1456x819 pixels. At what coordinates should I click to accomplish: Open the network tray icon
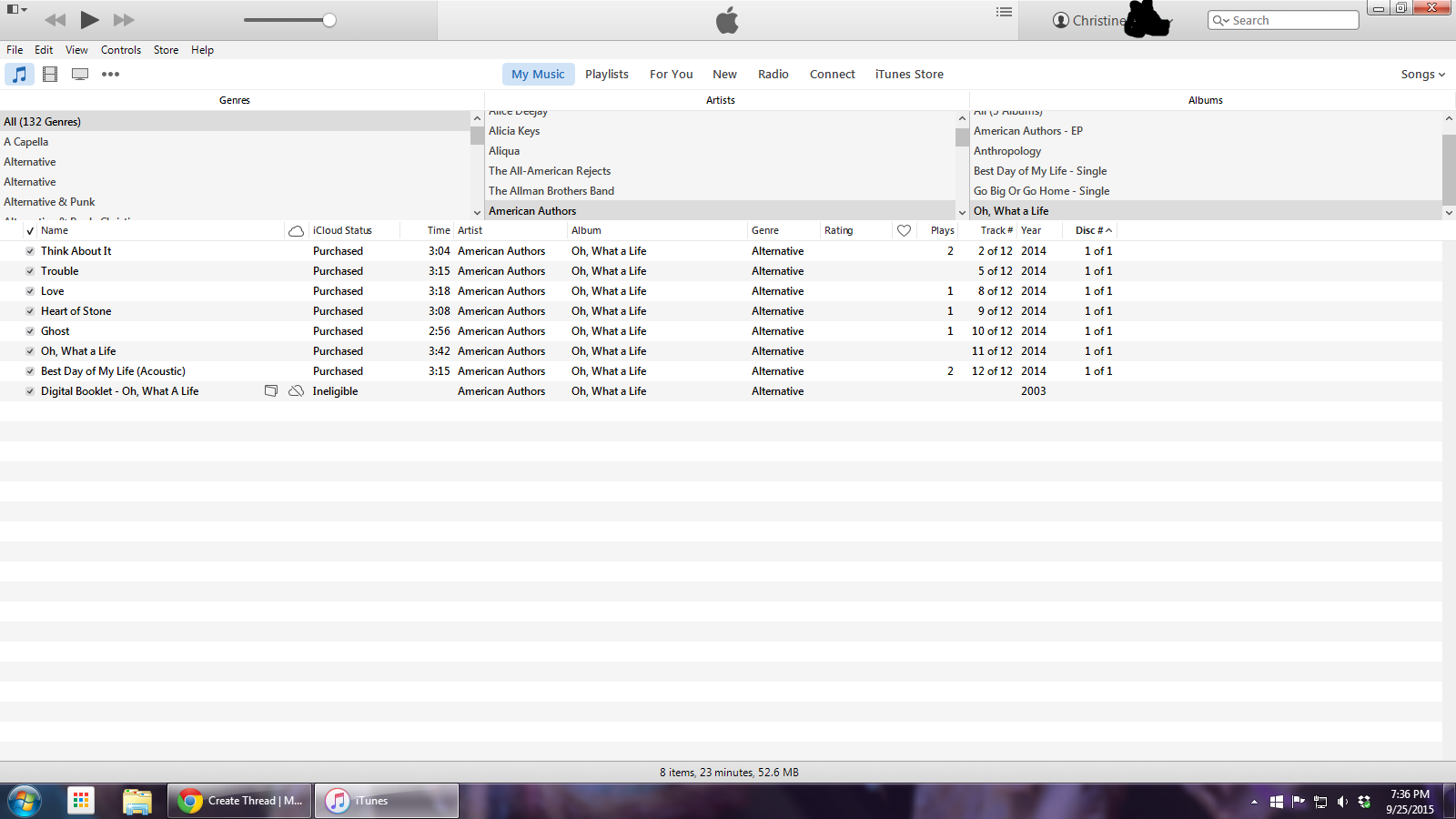pos(1320,802)
